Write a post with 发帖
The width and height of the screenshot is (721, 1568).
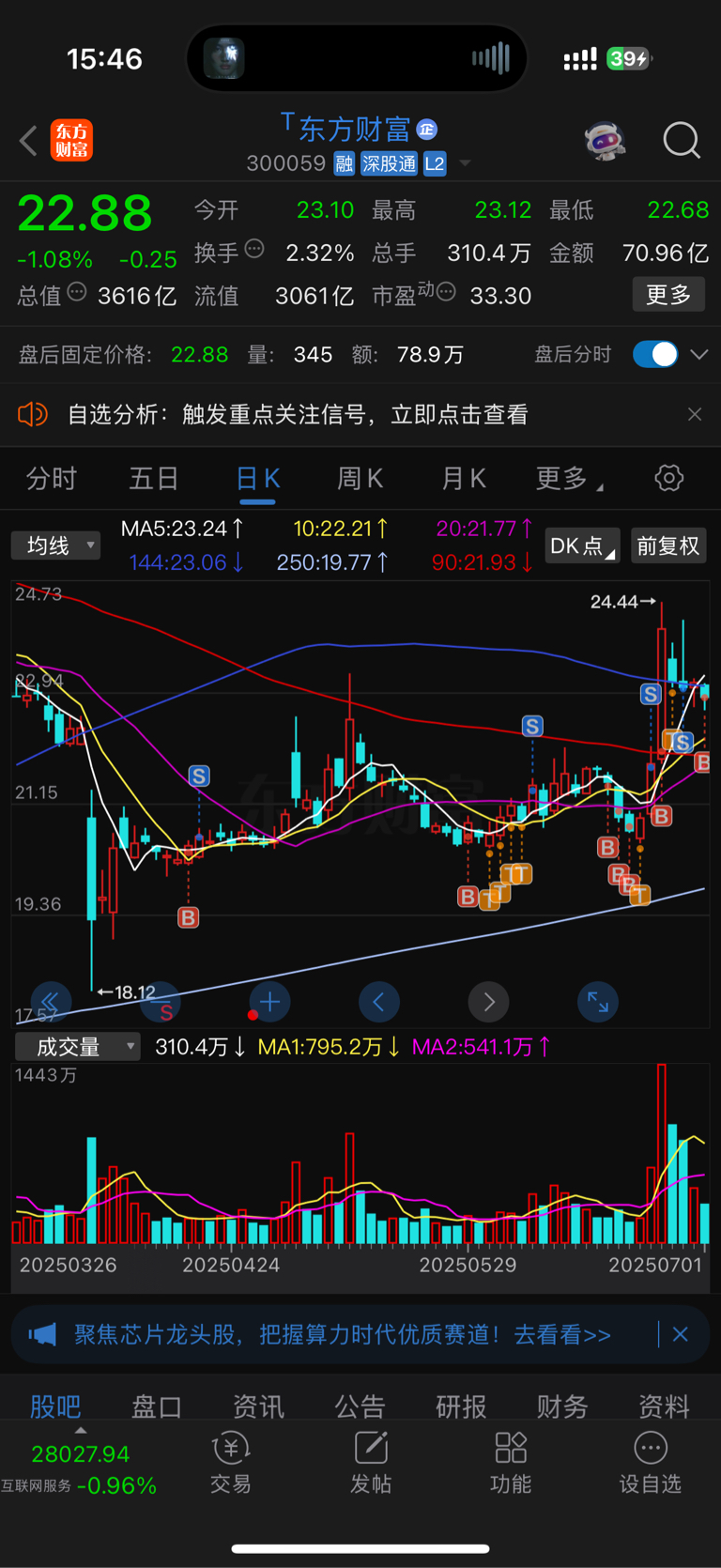371,1463
